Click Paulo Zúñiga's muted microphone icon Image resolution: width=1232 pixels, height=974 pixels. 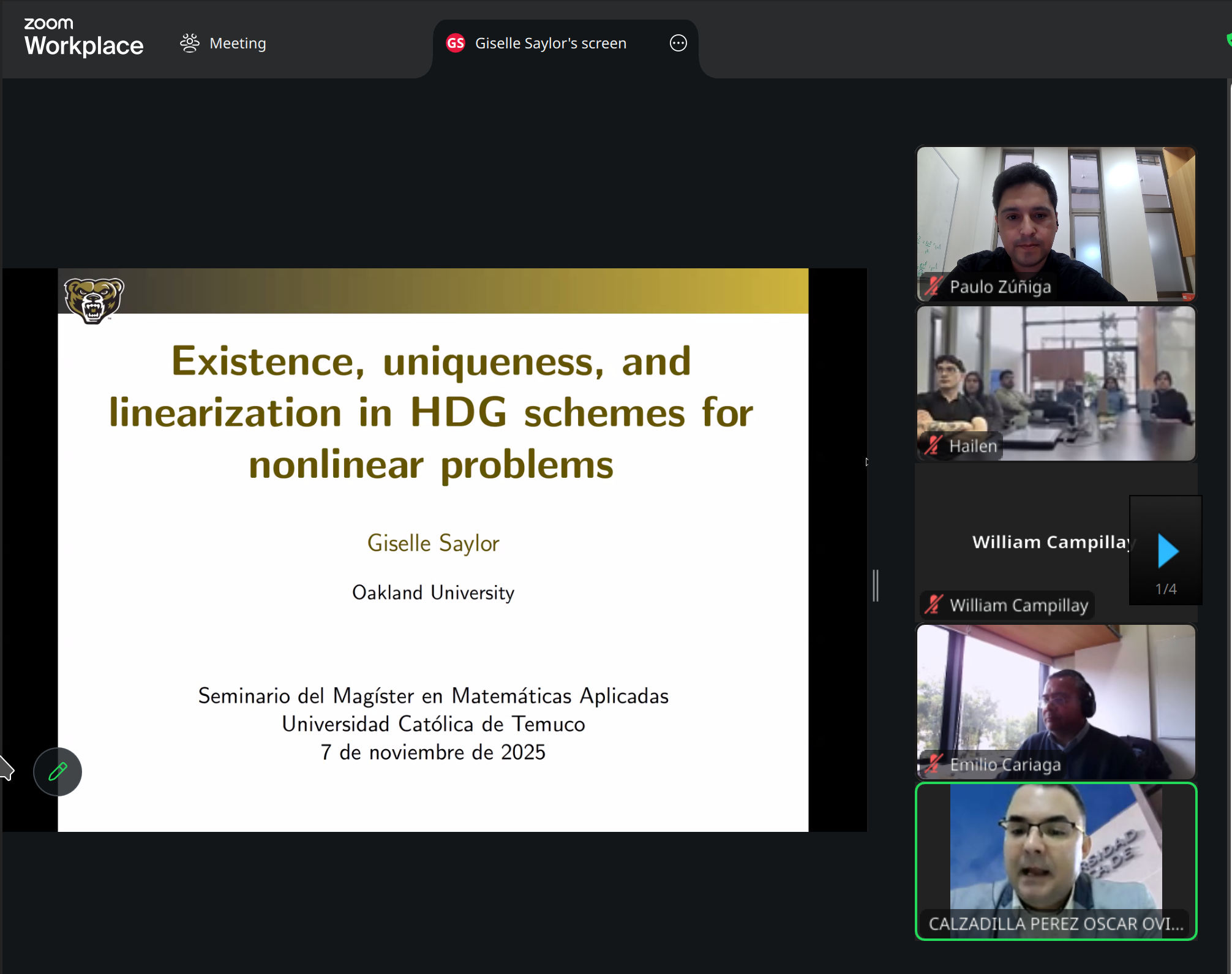point(933,286)
